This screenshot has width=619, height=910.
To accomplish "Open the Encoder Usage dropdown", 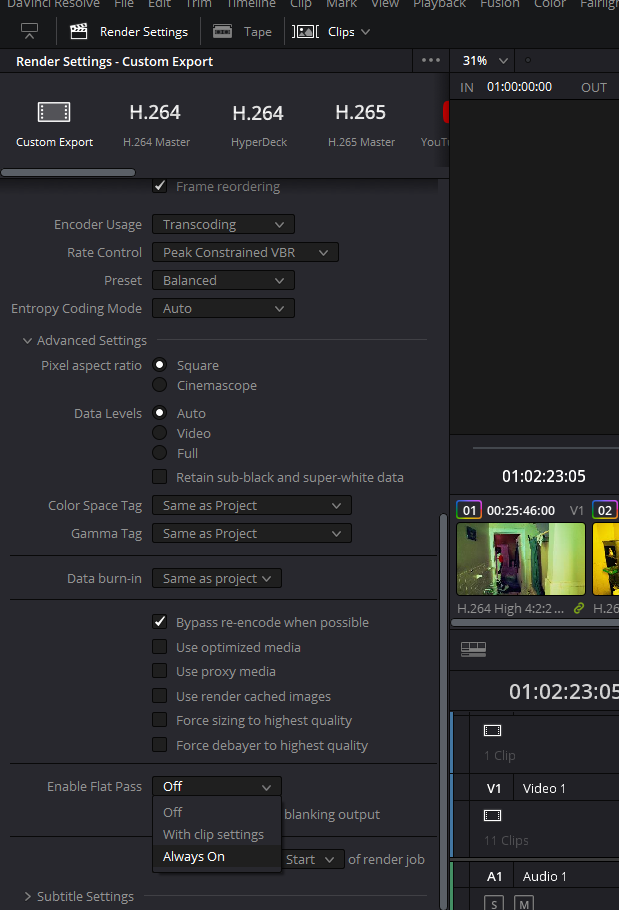I will (x=223, y=225).
